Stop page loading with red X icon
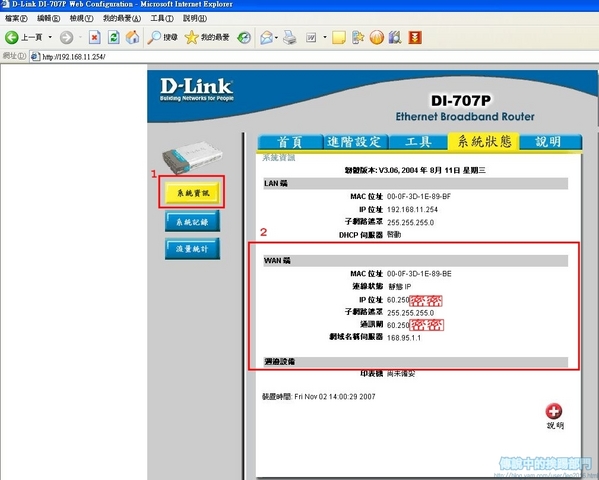The image size is (599, 480). 95,37
